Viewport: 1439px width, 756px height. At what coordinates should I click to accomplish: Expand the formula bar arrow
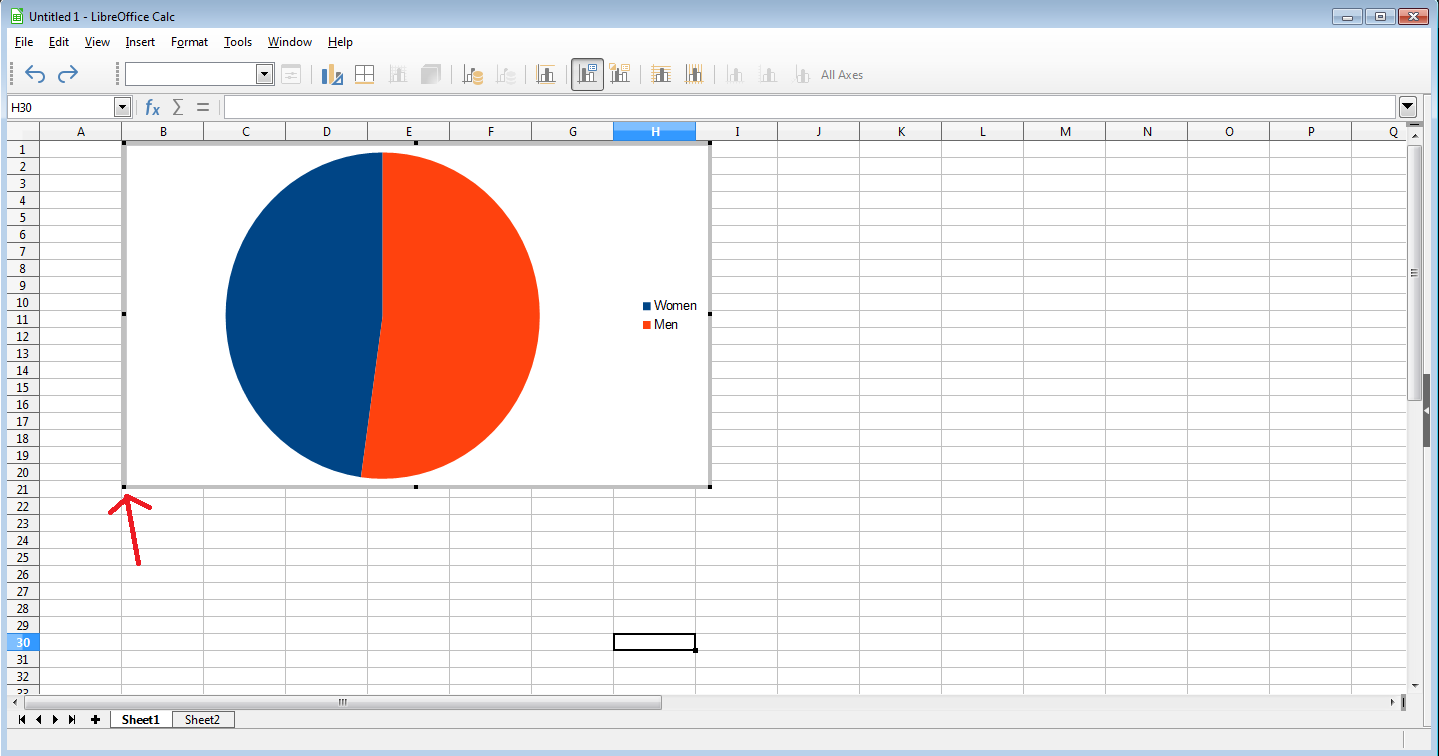[x=1408, y=107]
